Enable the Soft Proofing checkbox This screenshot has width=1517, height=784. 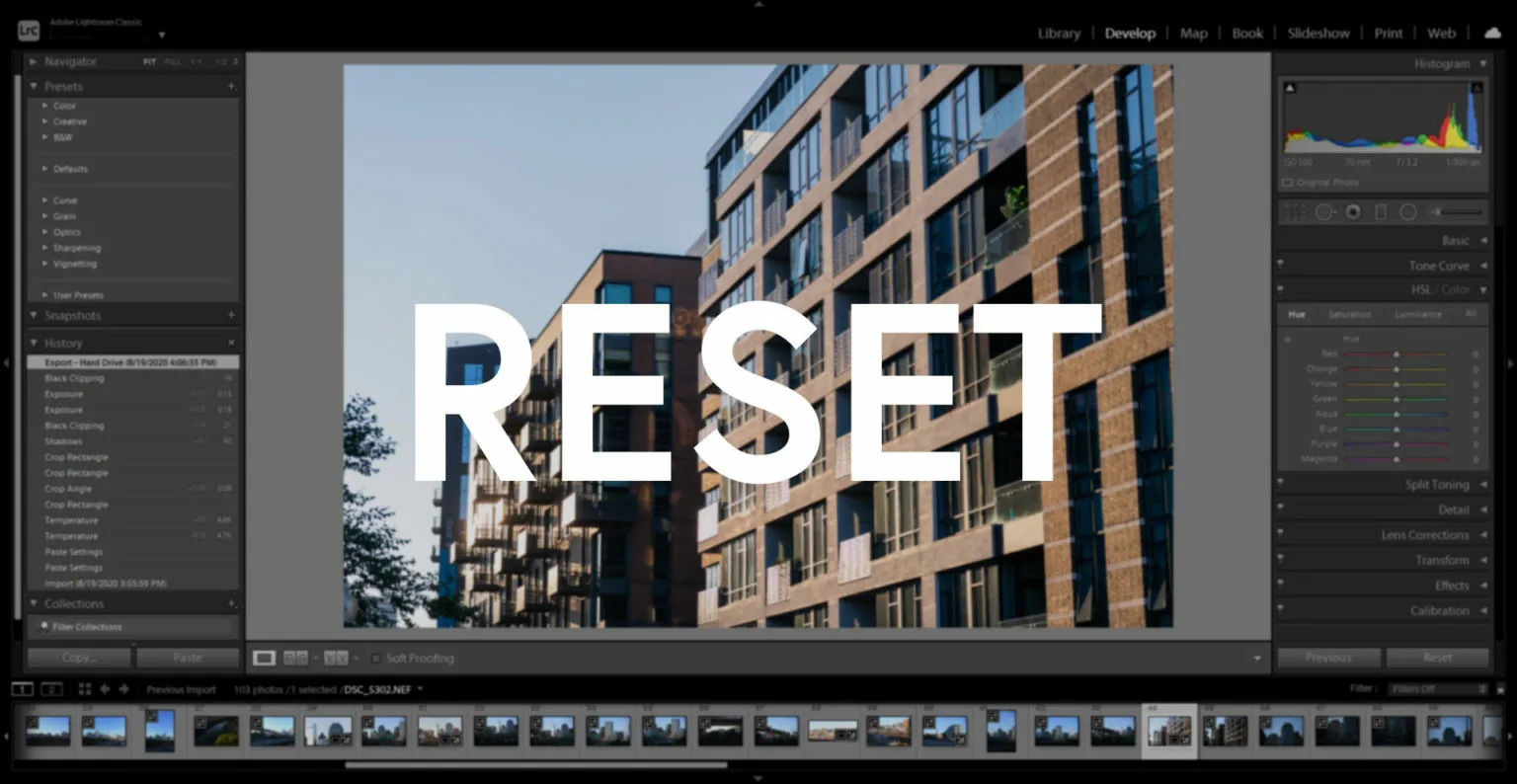(376, 659)
